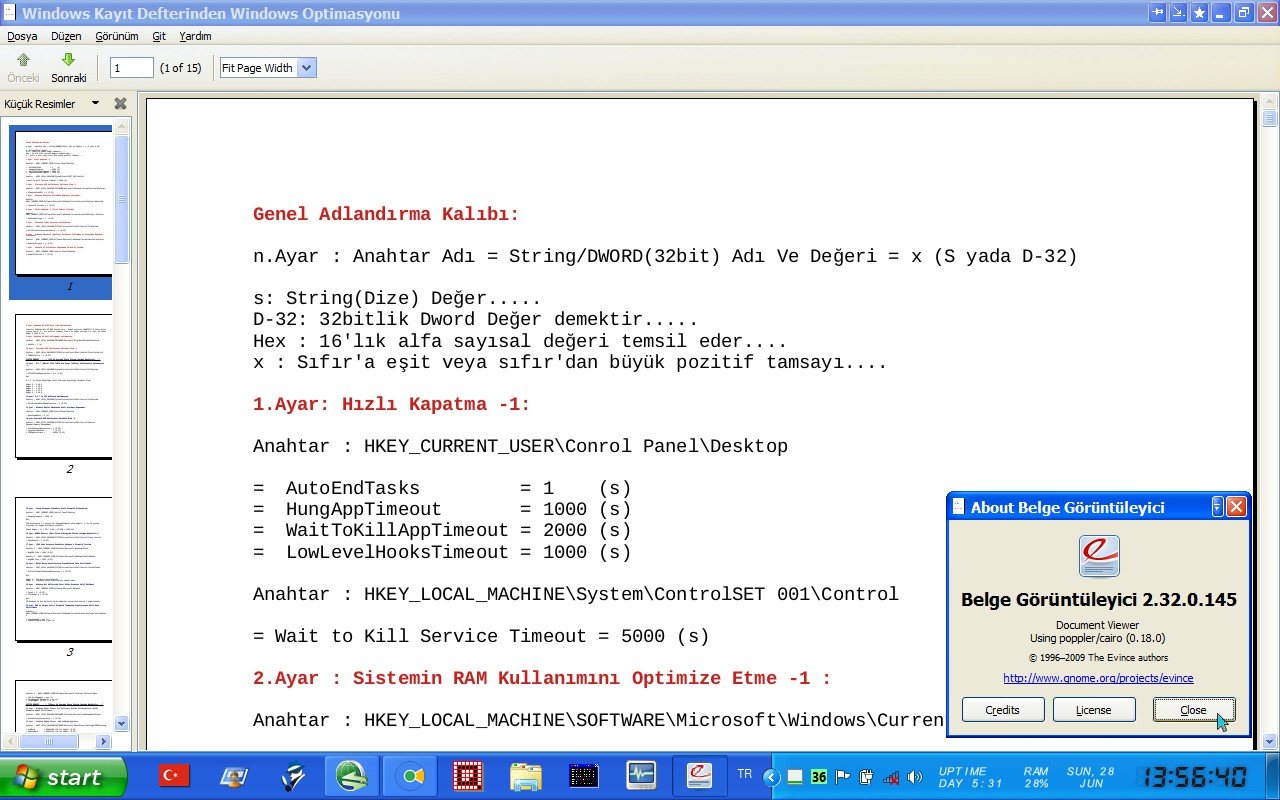Click the License button in About dialog

(x=1094, y=710)
